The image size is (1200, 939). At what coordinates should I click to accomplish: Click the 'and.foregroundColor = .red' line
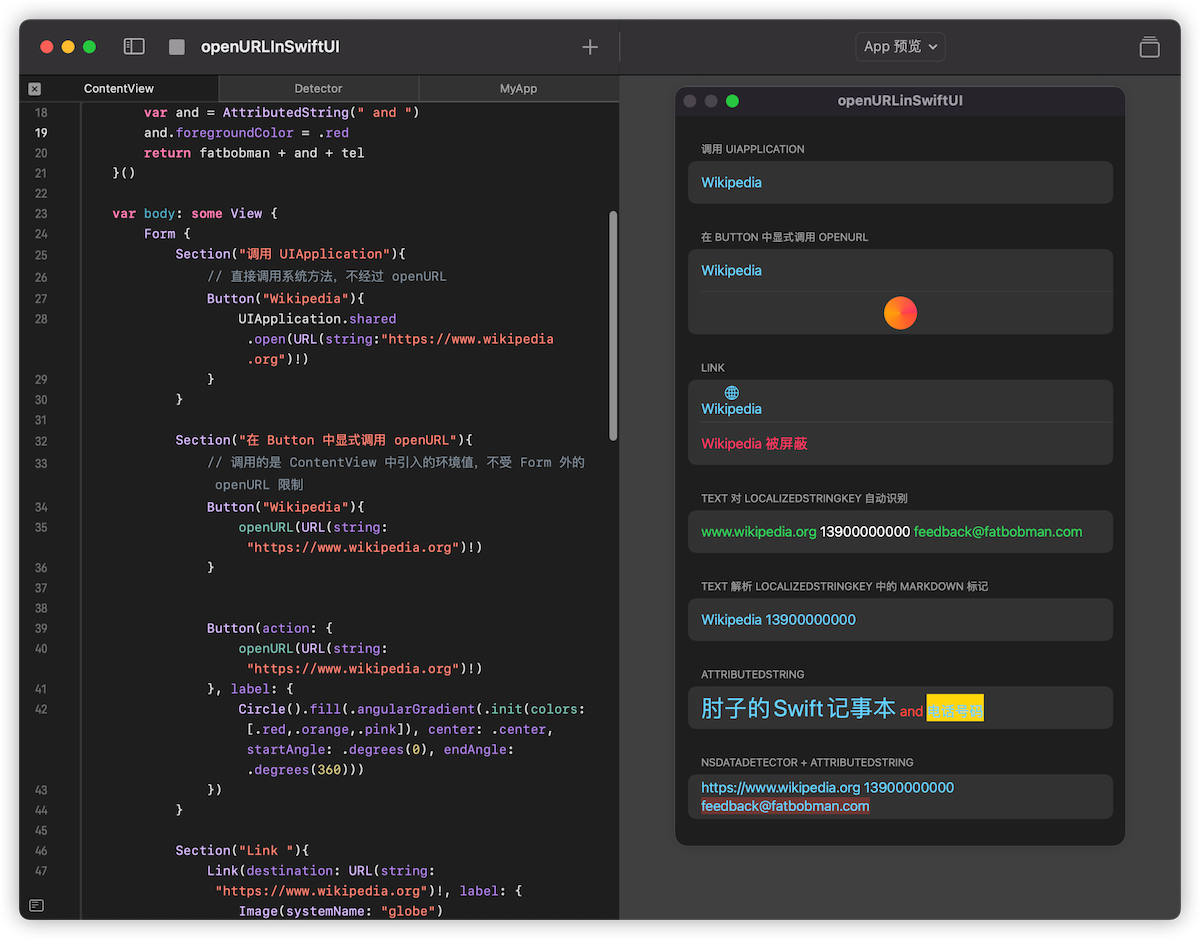point(246,133)
